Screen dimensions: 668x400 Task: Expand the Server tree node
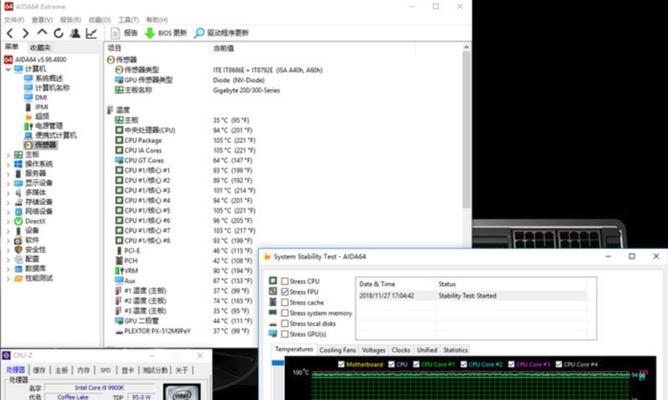click(8, 174)
